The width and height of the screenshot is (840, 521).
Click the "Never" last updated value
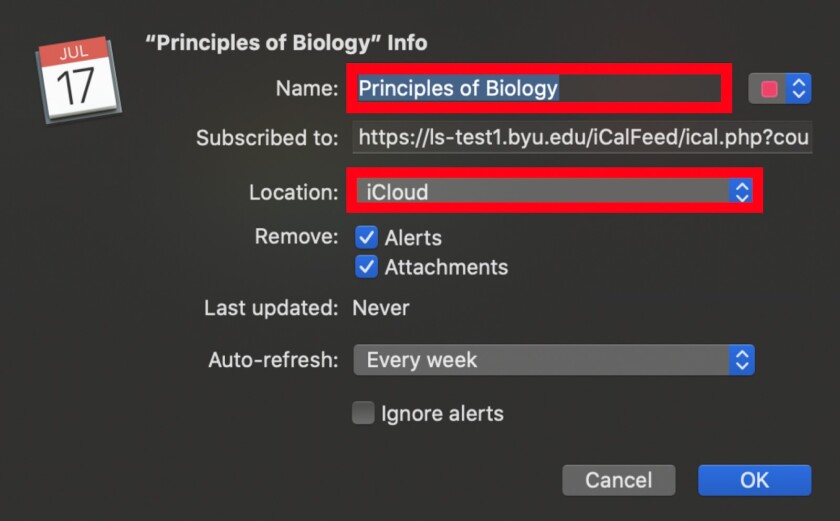(380, 308)
